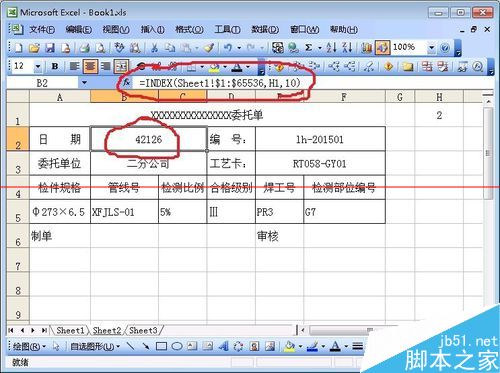This screenshot has height=373, width=500.
Task: Click inside the Name Box showing B2
Action: point(42,83)
